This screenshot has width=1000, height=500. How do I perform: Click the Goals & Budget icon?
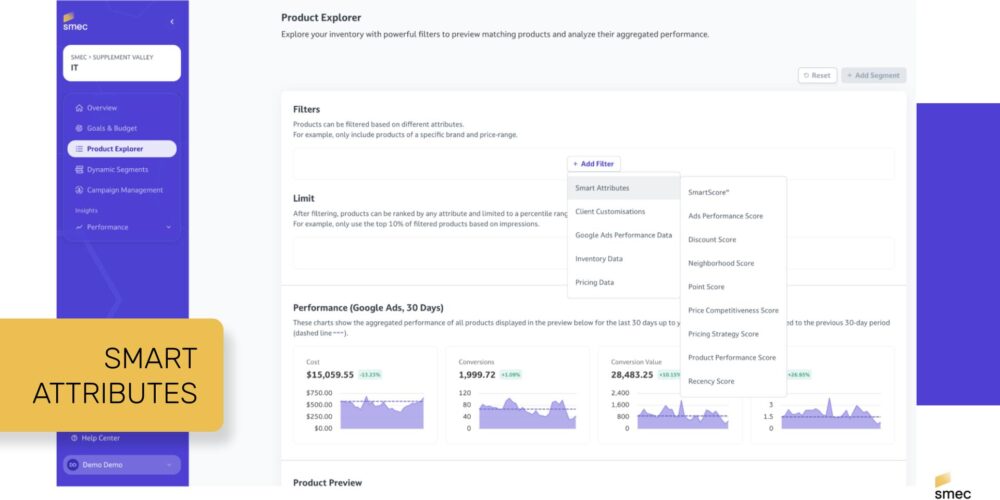pyautogui.click(x=79, y=128)
